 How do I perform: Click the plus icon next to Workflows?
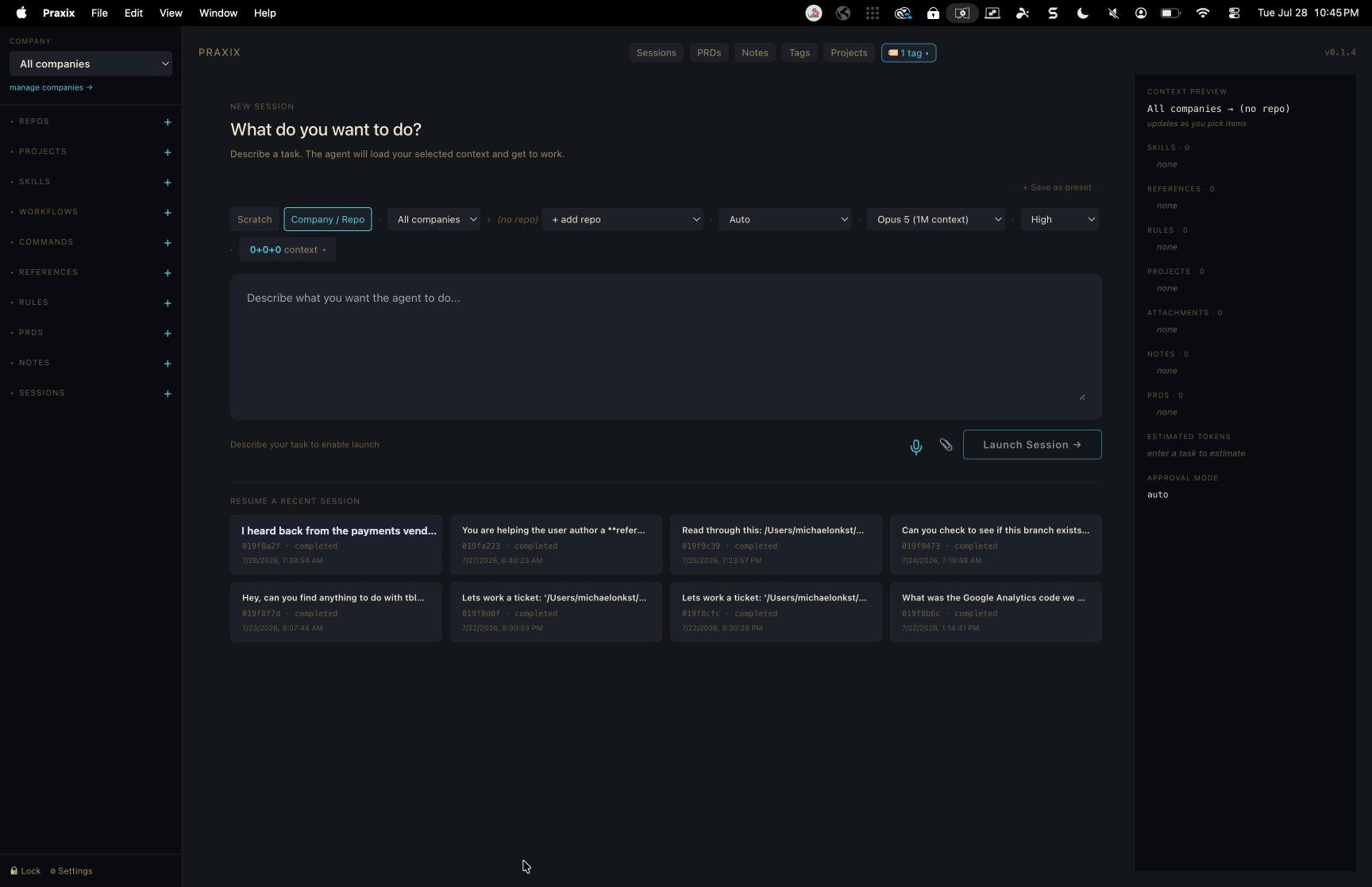click(168, 213)
